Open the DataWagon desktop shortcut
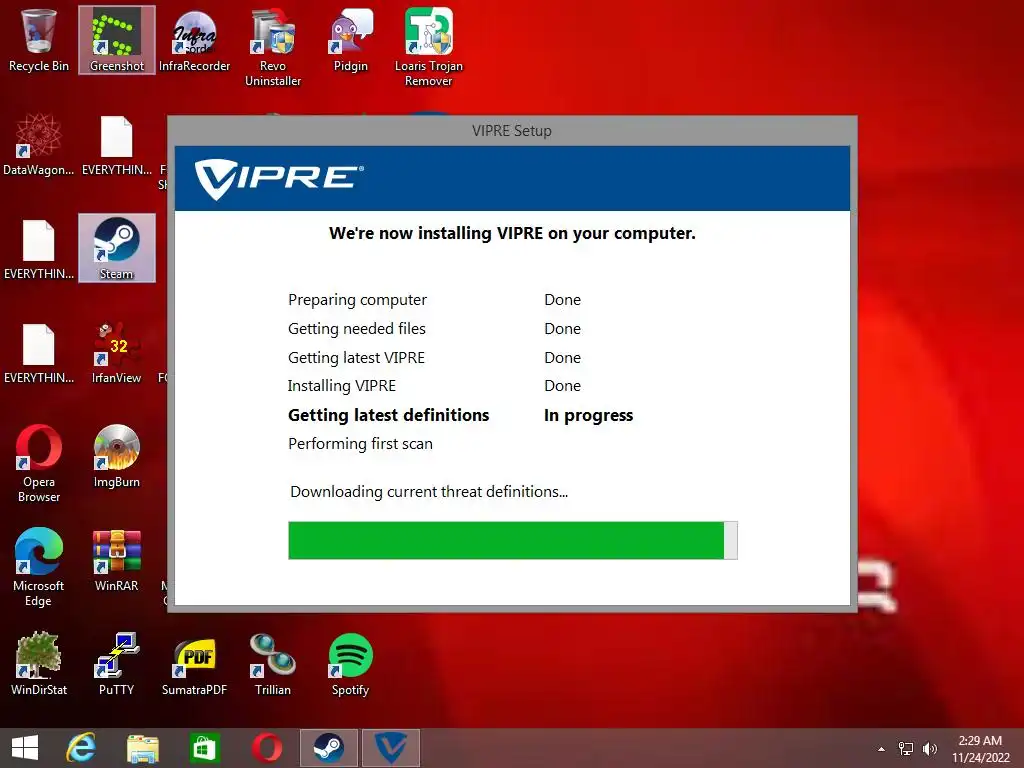 point(39,145)
